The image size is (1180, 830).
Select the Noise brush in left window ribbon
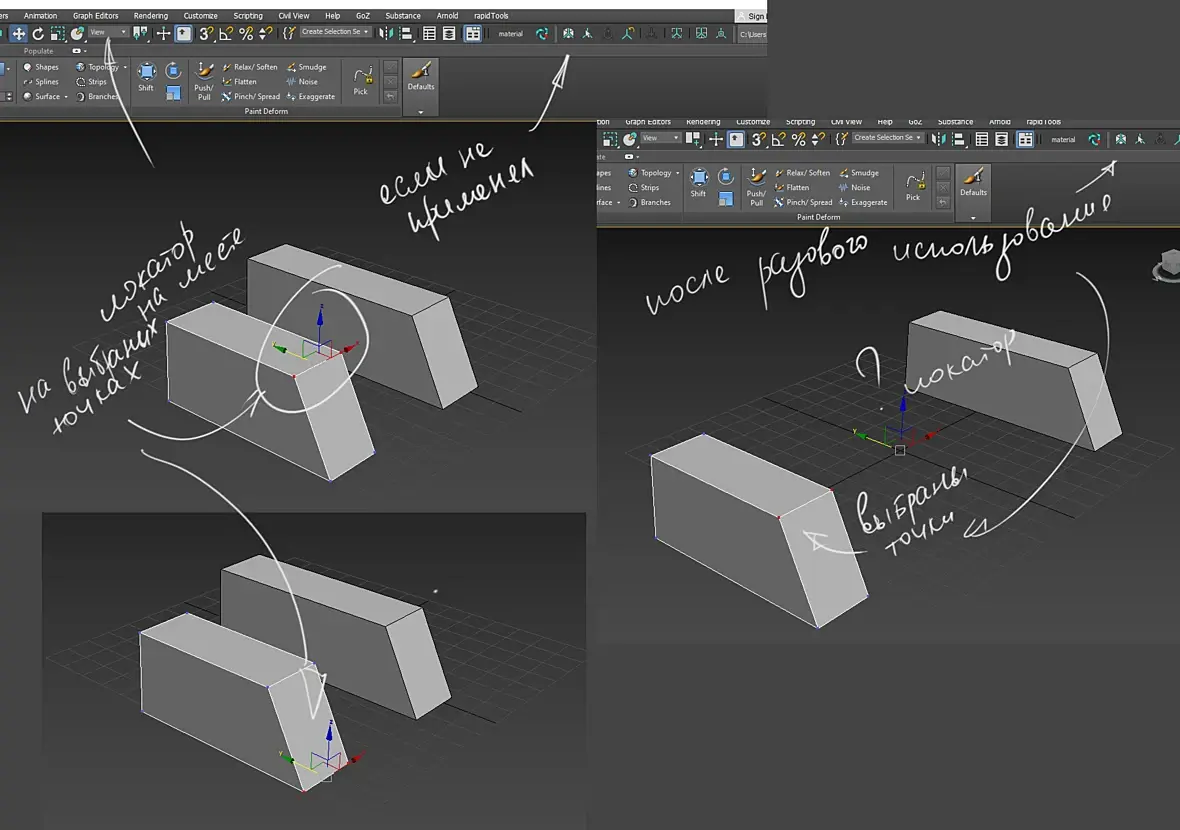(x=302, y=82)
